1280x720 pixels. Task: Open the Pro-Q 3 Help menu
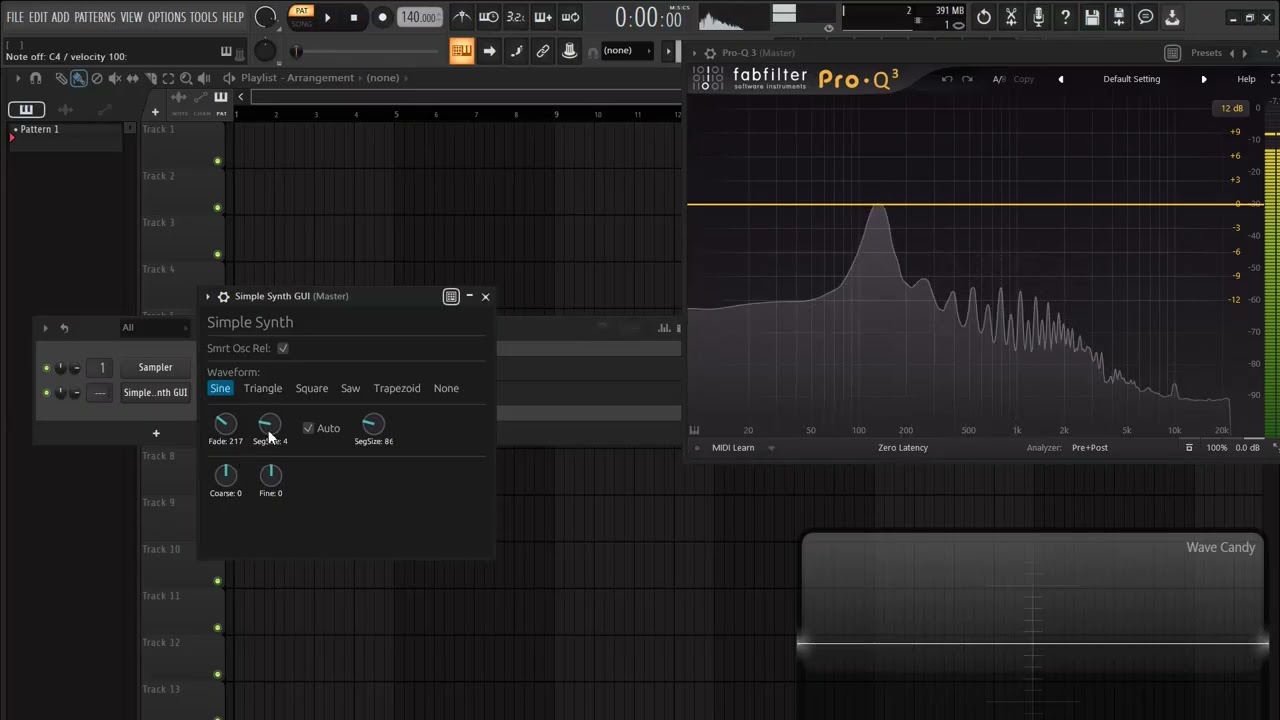(x=1246, y=79)
